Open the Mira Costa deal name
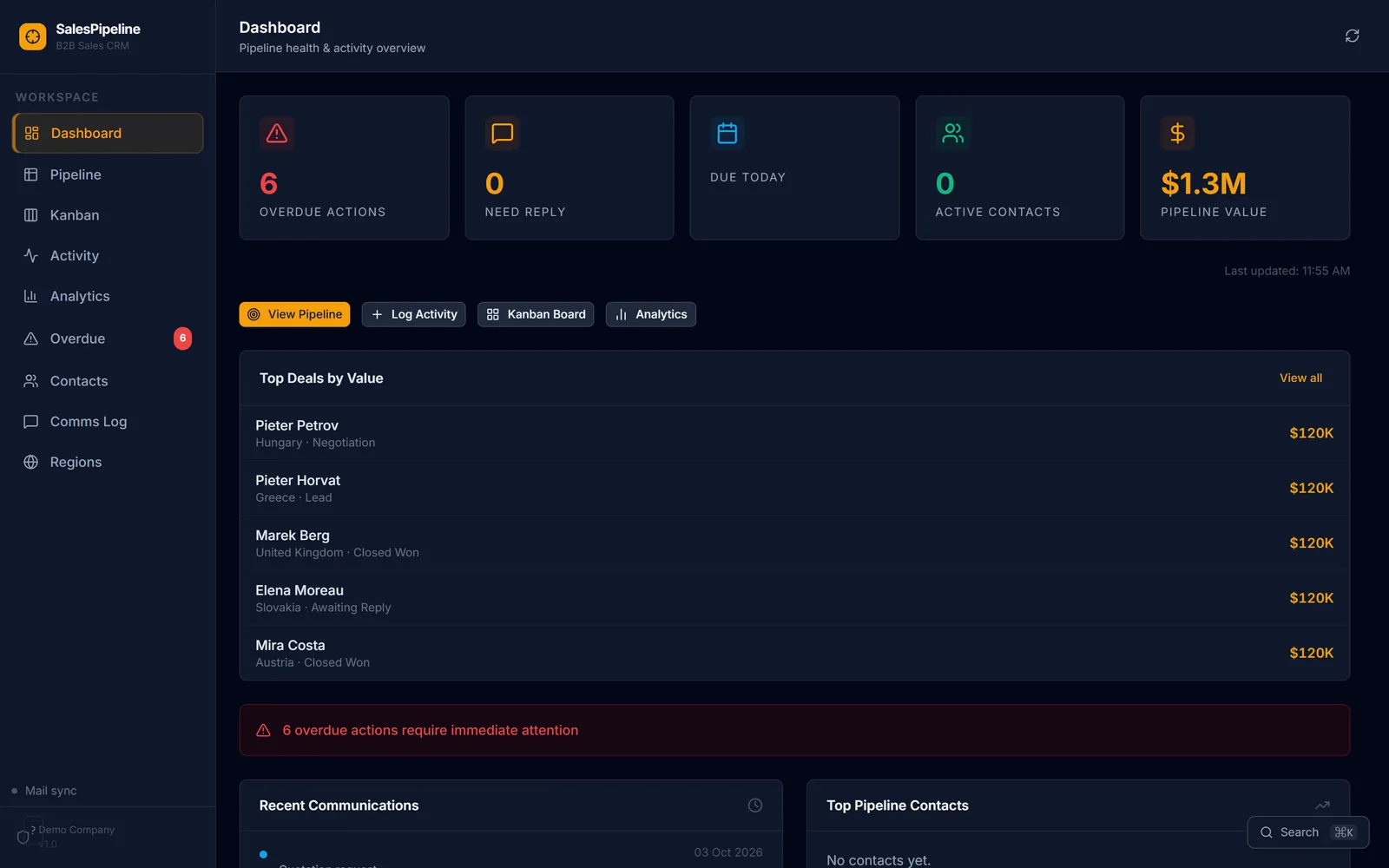This screenshot has width=1389, height=868. click(290, 645)
